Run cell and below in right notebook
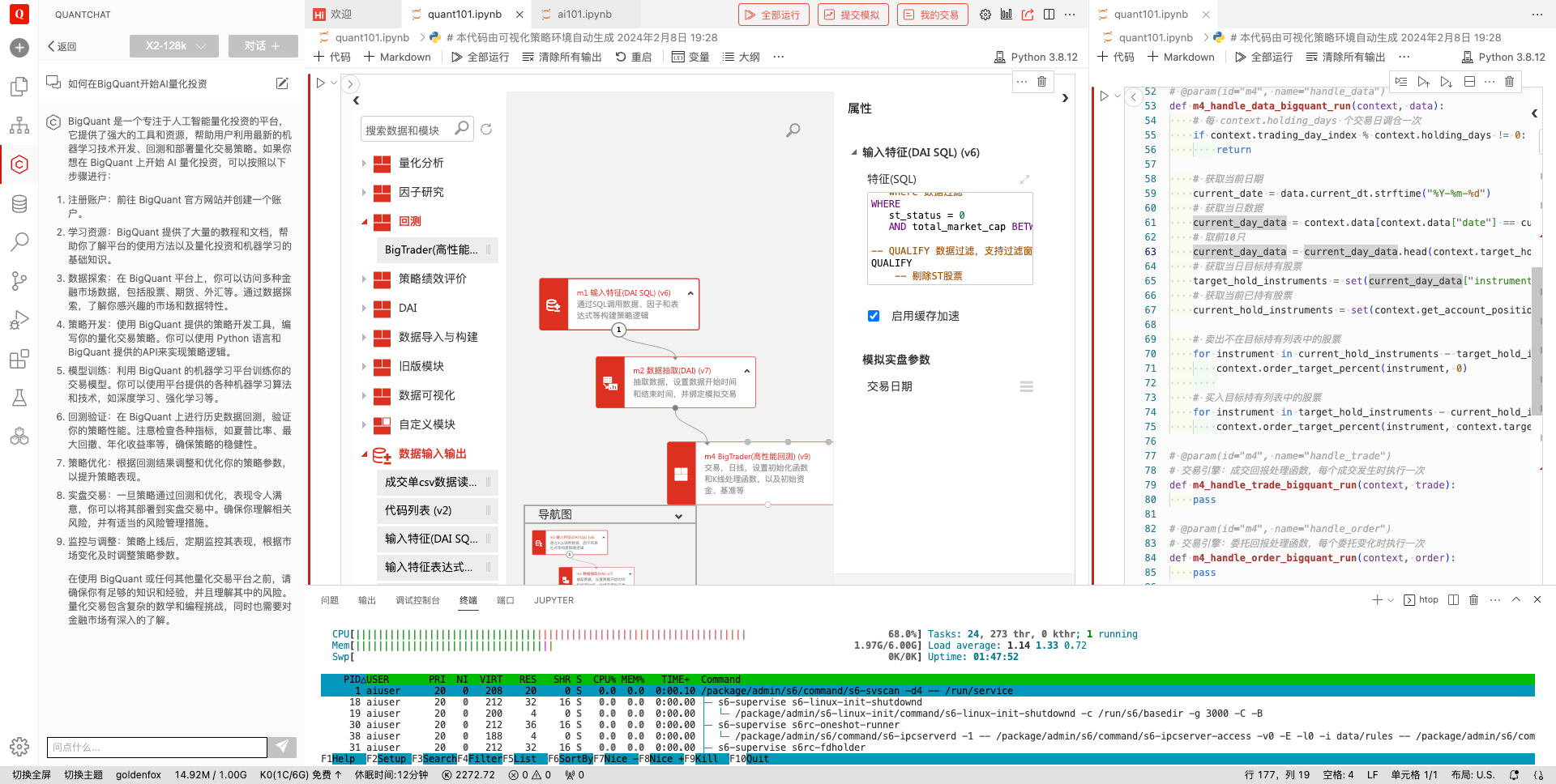The image size is (1556, 784). (x=1447, y=82)
